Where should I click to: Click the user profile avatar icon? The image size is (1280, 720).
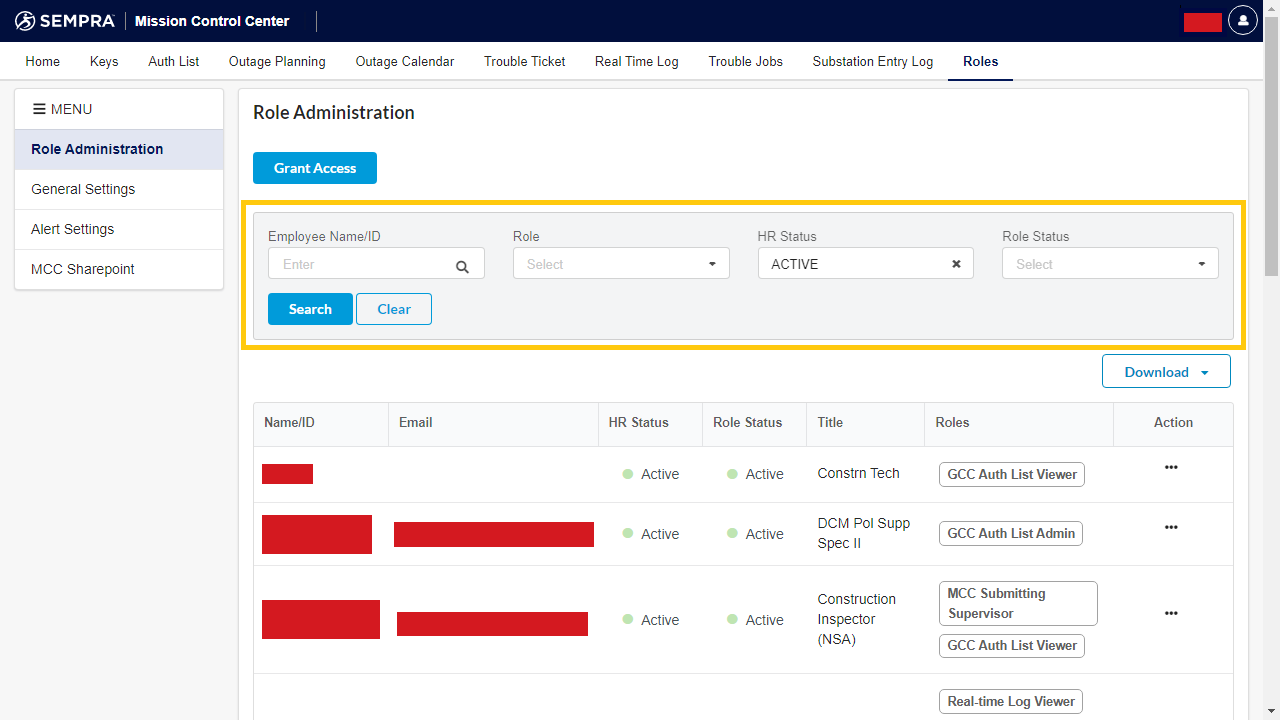pos(1243,20)
